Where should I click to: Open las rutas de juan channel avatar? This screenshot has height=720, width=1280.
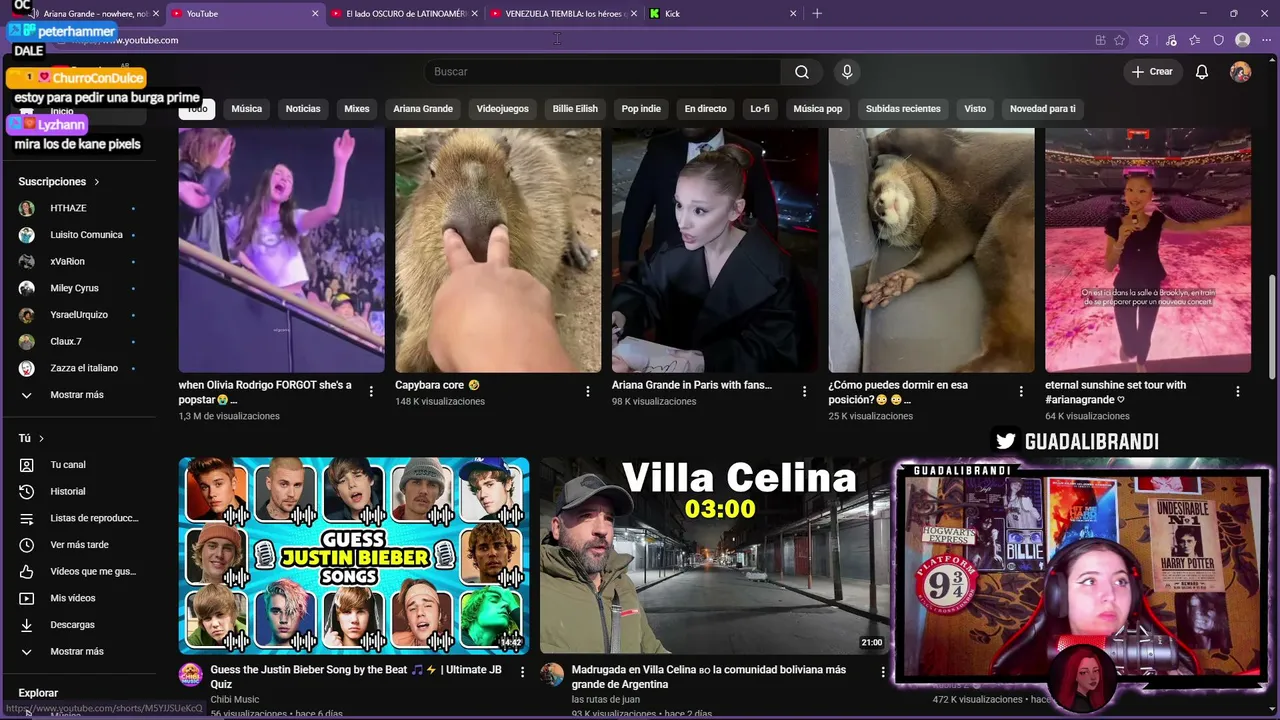pos(552,675)
